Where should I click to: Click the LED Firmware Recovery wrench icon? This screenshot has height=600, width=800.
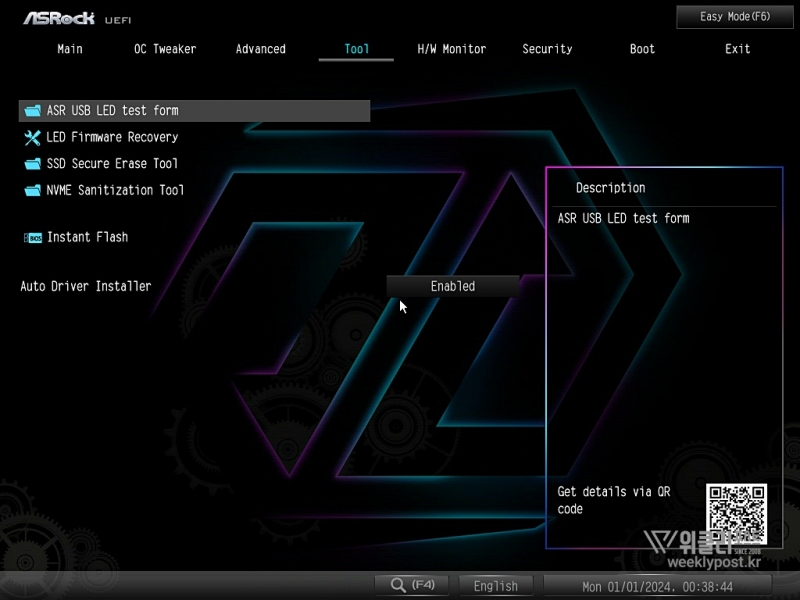32,137
